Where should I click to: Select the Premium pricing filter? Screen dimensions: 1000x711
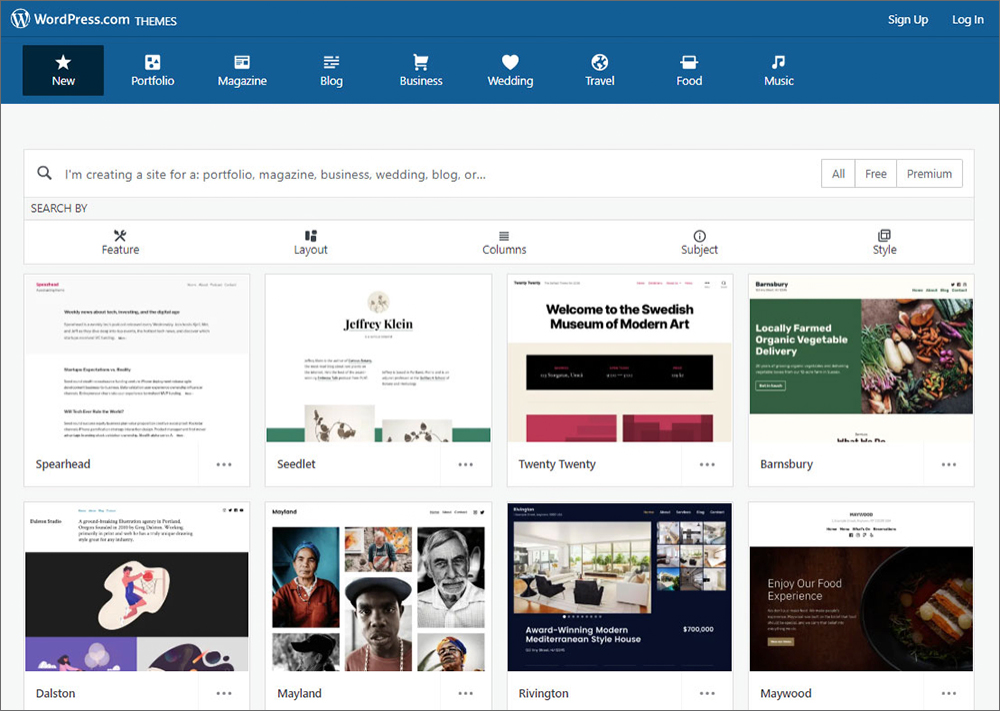929,173
